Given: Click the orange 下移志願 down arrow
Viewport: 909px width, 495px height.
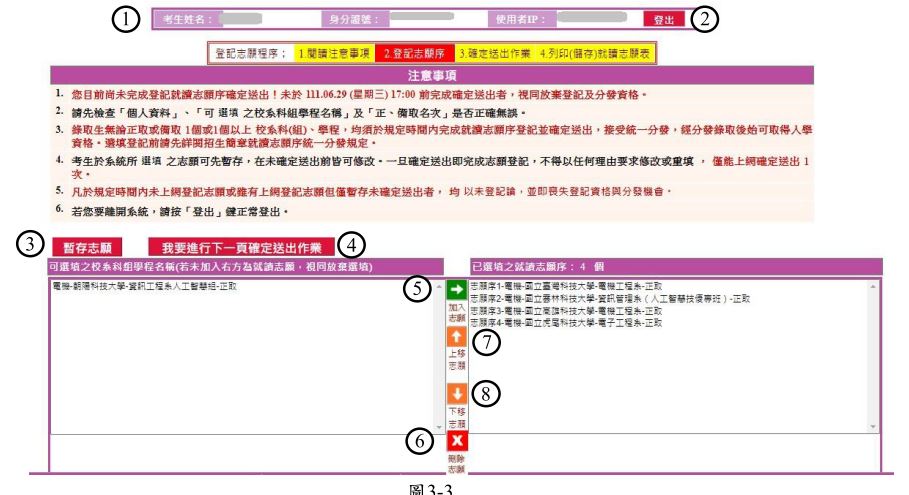Looking at the screenshot, I should [457, 394].
